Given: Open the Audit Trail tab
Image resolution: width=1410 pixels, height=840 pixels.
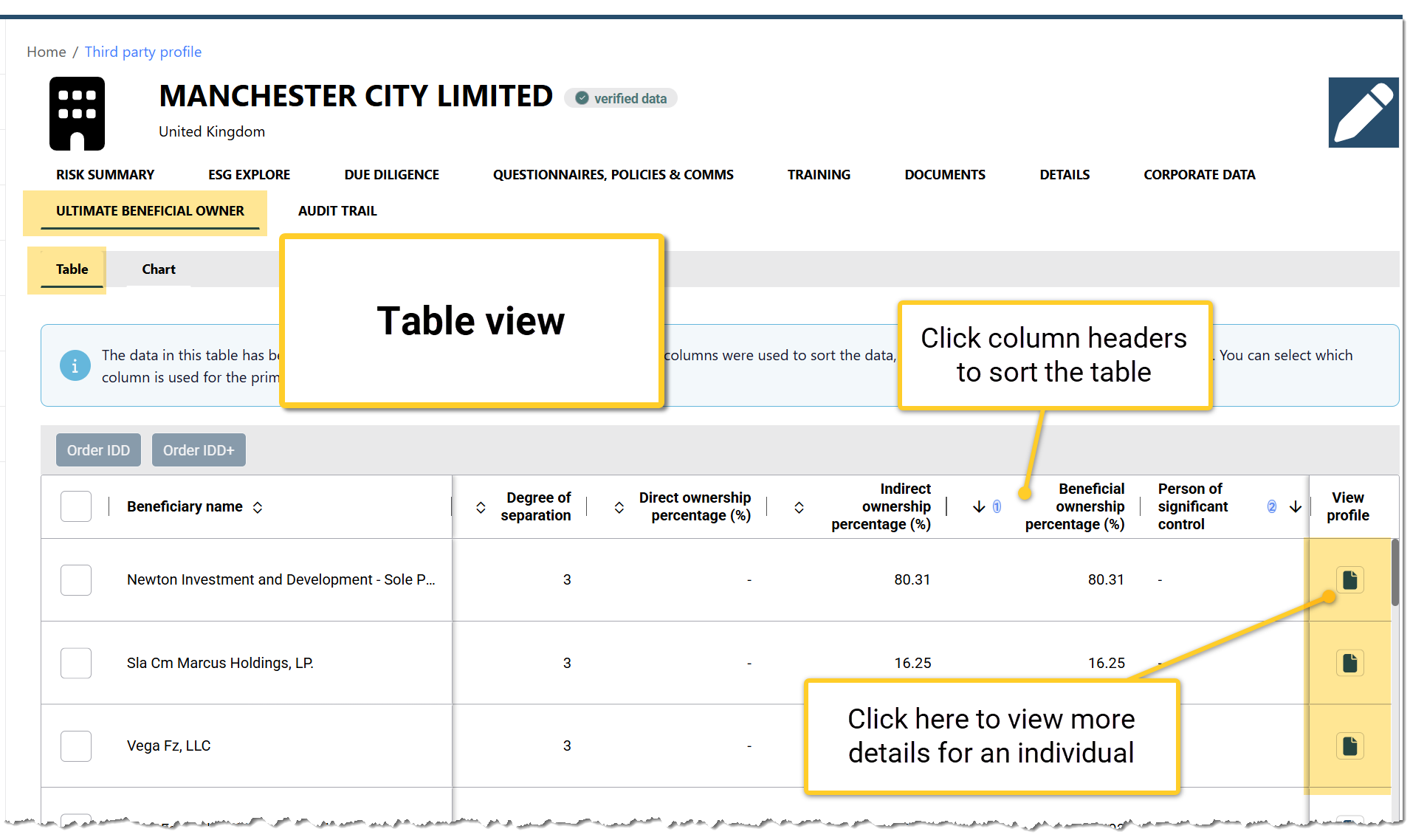Looking at the screenshot, I should click(x=337, y=211).
